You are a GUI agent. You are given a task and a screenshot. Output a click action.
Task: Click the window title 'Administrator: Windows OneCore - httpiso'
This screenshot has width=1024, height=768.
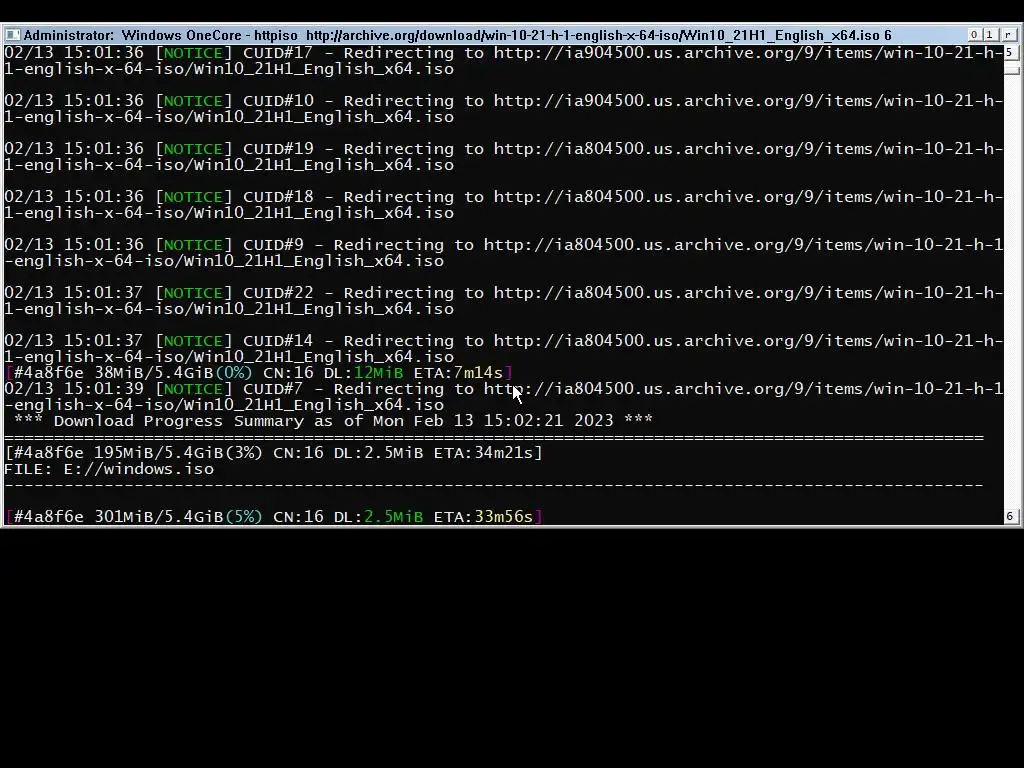click(x=161, y=35)
